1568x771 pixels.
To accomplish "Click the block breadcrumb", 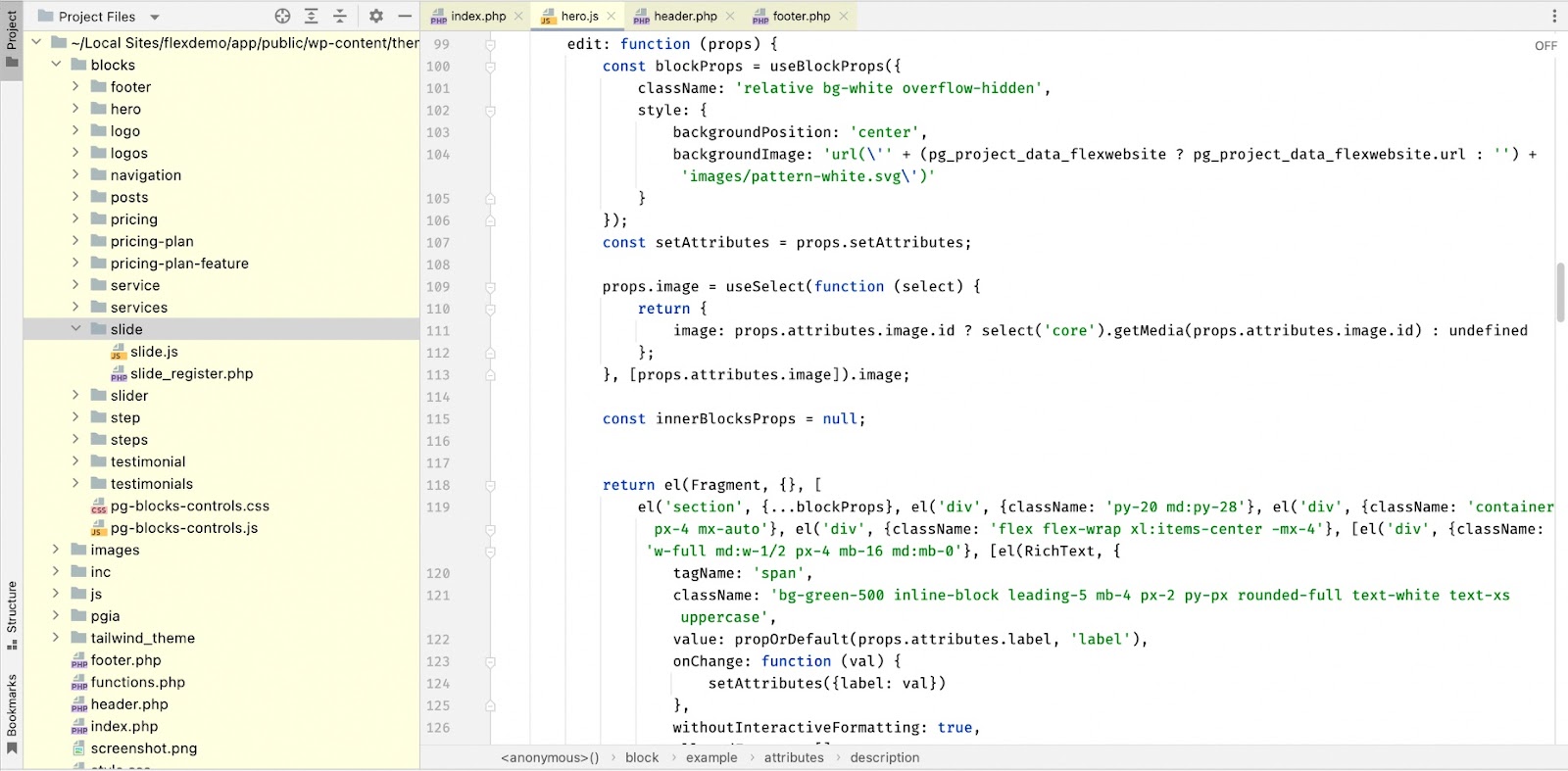I will point(642,757).
